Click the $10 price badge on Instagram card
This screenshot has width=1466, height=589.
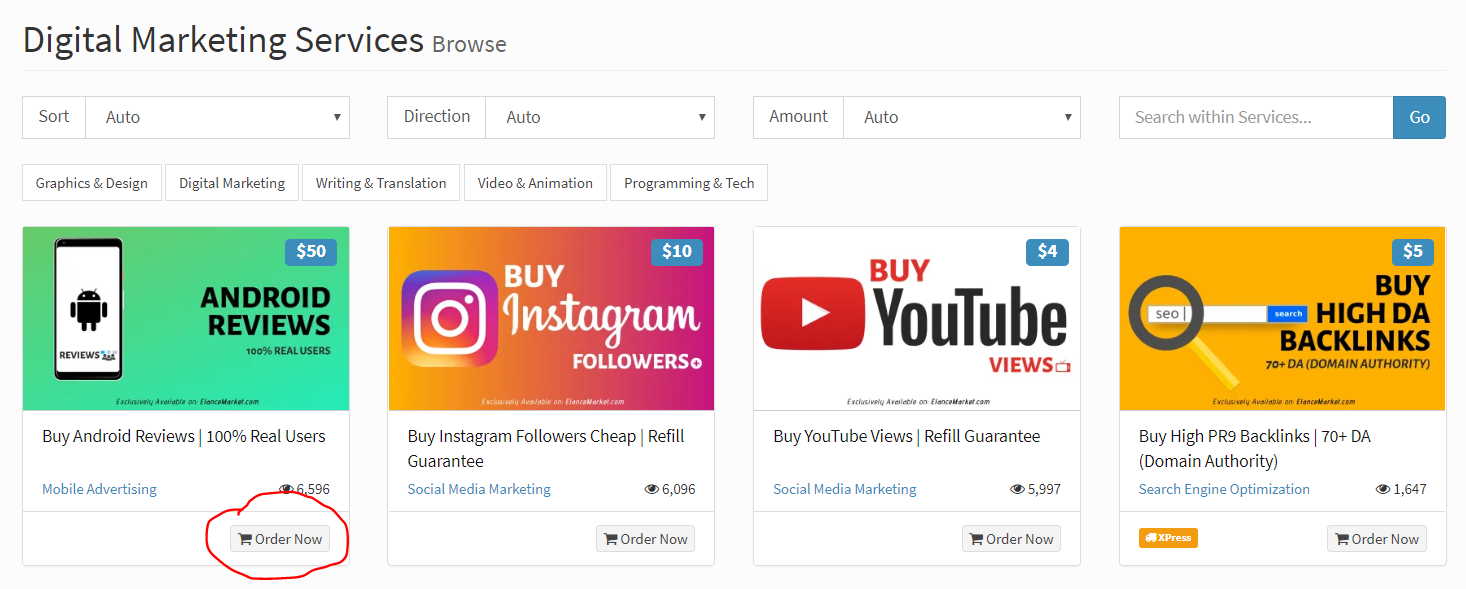(676, 252)
